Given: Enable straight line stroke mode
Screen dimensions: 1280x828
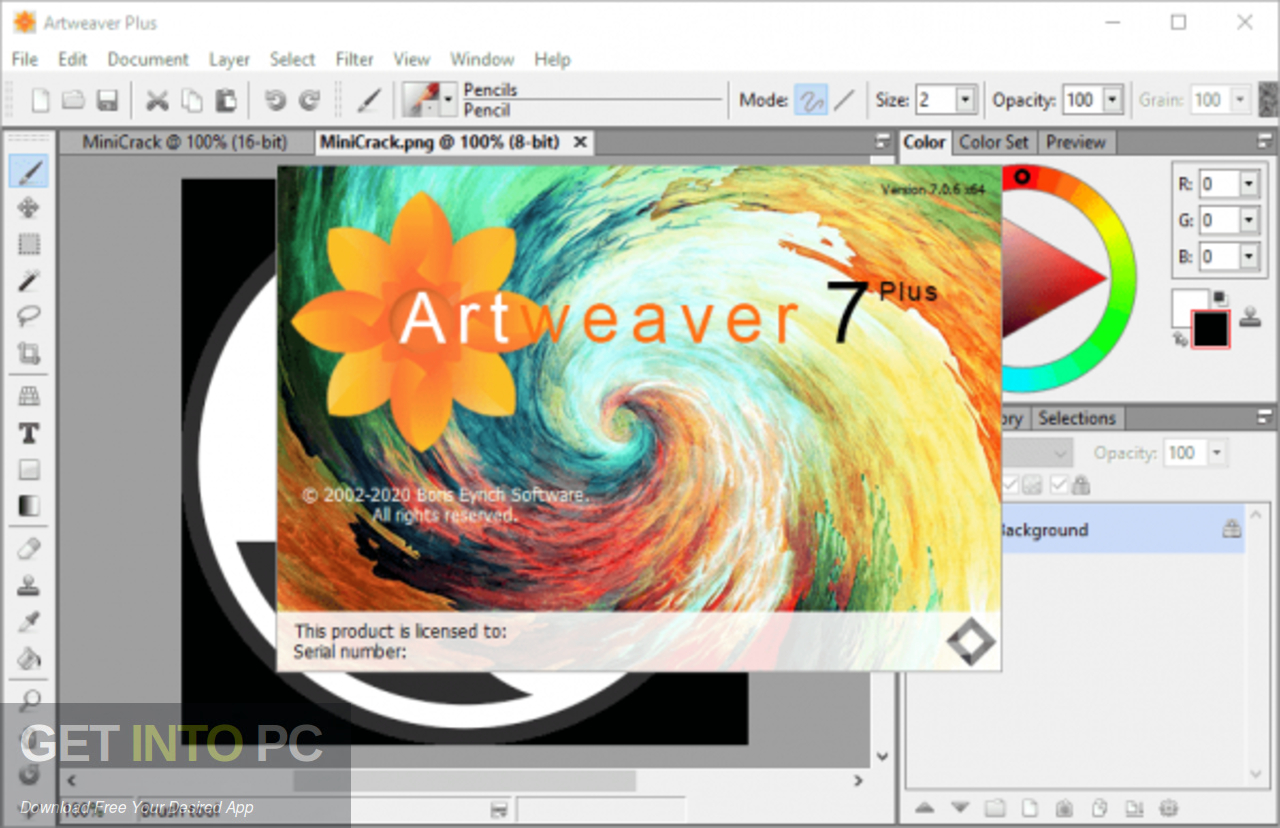Looking at the screenshot, I should click(x=845, y=100).
